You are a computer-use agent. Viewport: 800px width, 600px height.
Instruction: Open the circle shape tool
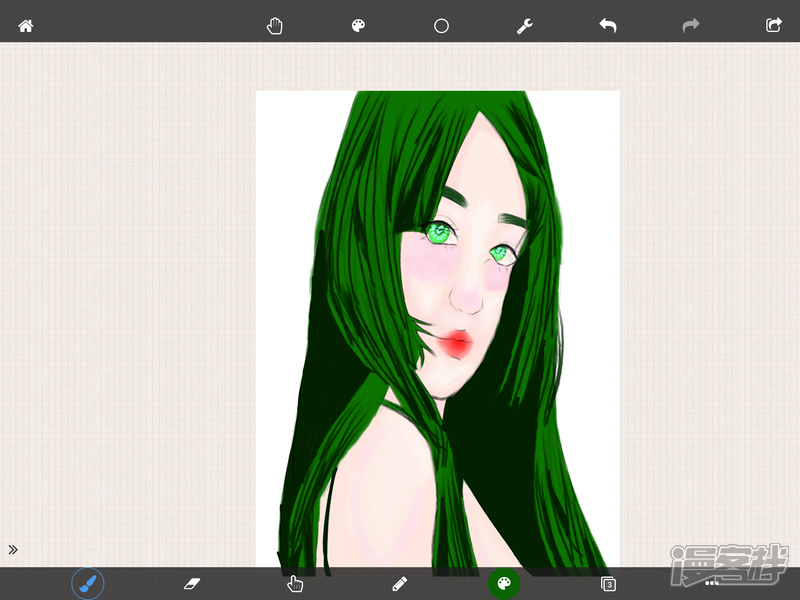(x=441, y=26)
